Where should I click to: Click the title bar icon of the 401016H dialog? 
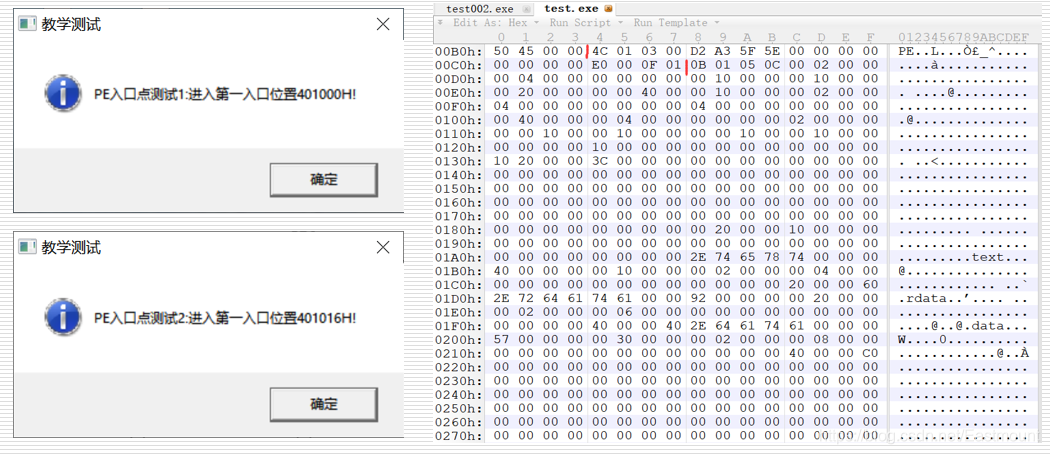(27, 248)
